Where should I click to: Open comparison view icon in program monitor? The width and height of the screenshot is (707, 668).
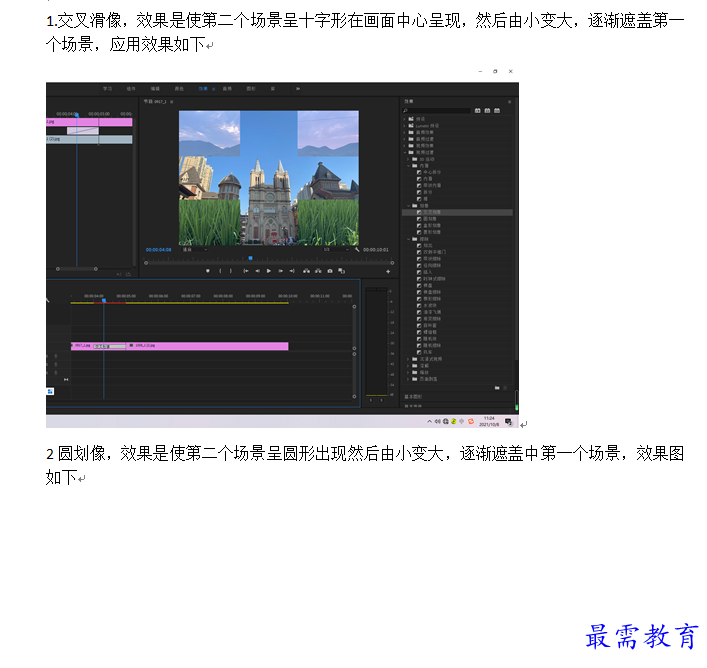341,271
